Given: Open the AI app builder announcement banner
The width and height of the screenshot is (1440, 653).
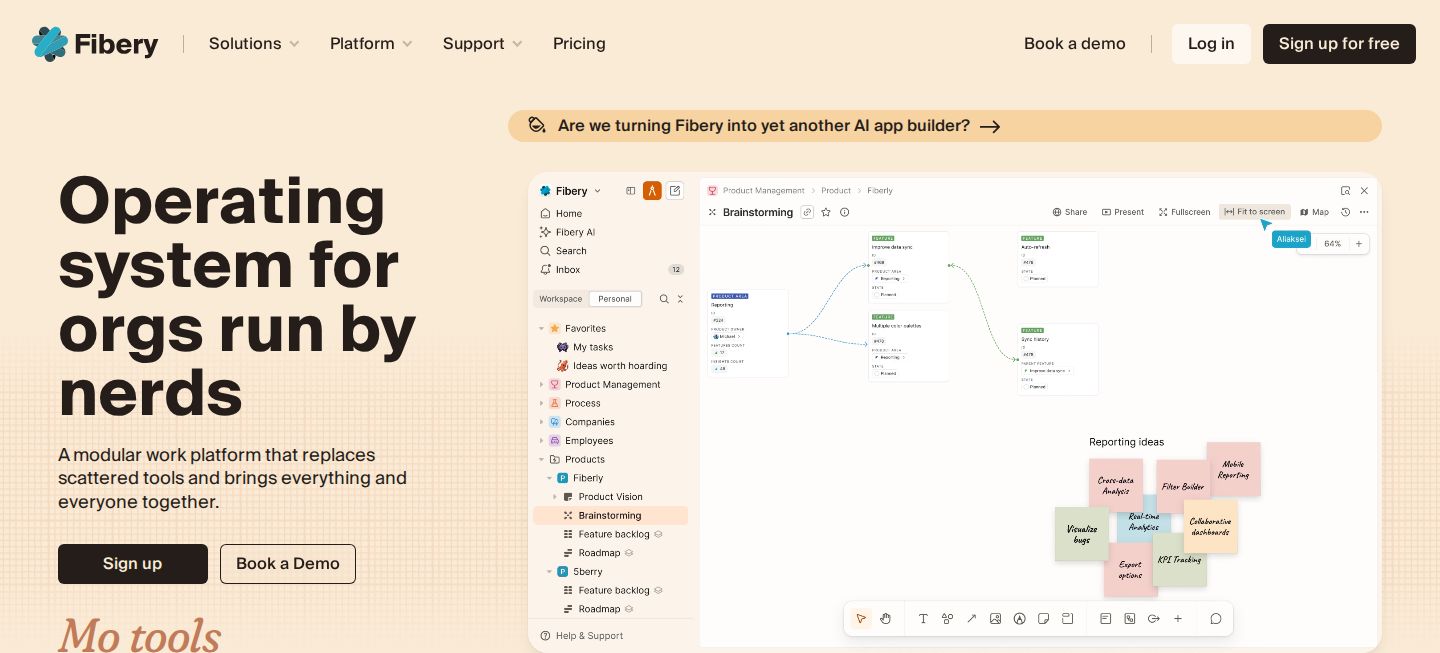Looking at the screenshot, I should click(945, 126).
